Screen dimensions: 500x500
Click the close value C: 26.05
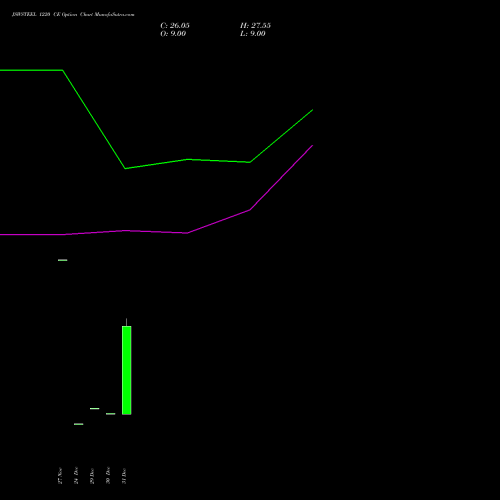point(175,26)
